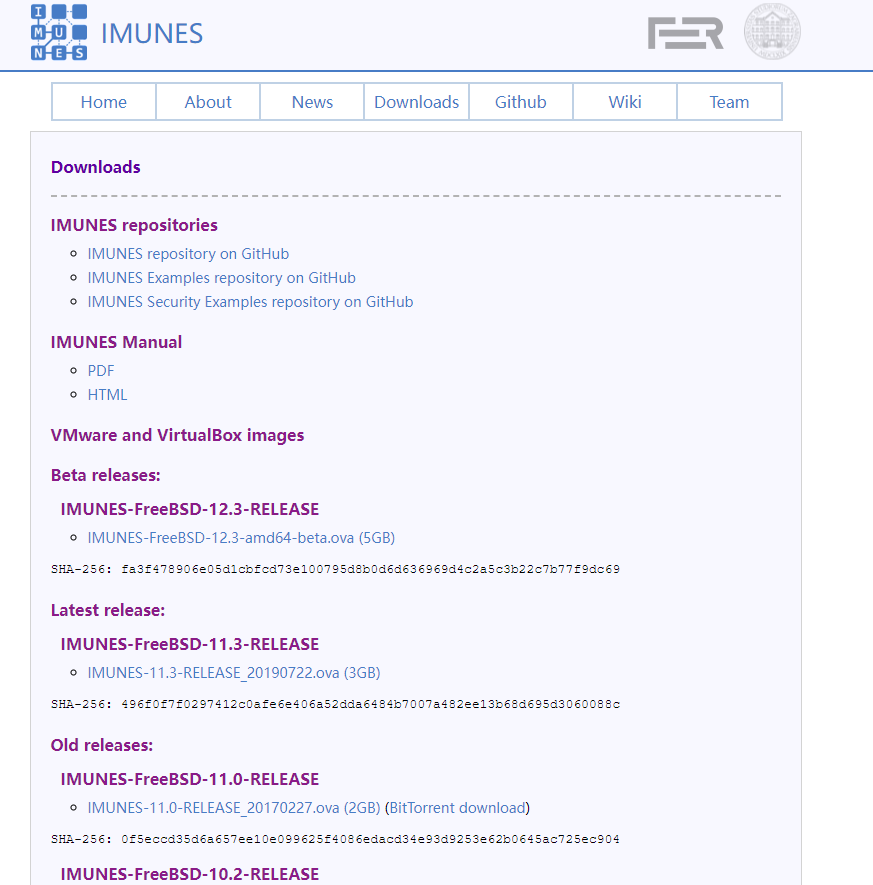Screen dimensions: 873x885
Task: Click the IMUNES Manual heading
Action: (x=116, y=342)
